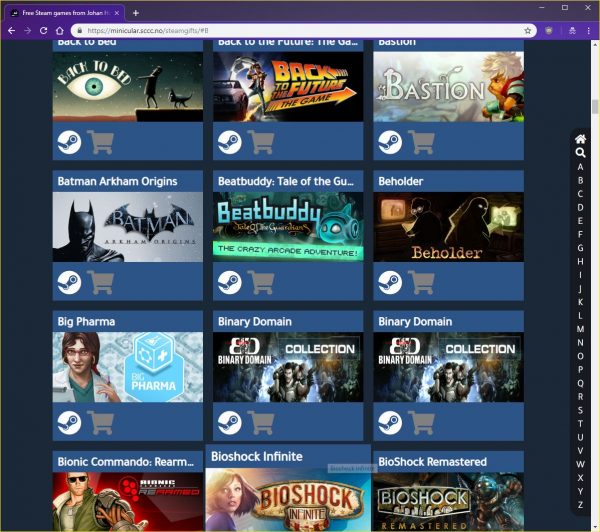Click the Steam icon under Big Pharma
The width and height of the screenshot is (600, 532).
tap(69, 423)
